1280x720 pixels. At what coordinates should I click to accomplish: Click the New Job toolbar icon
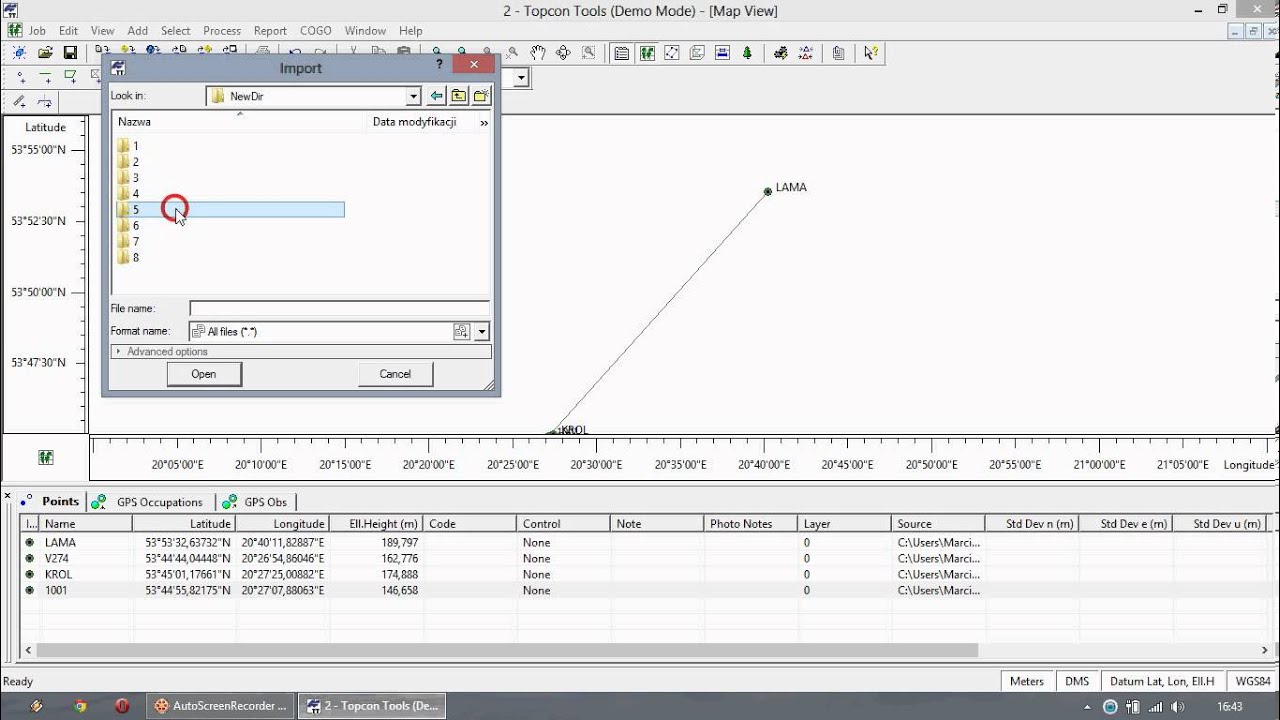19,53
